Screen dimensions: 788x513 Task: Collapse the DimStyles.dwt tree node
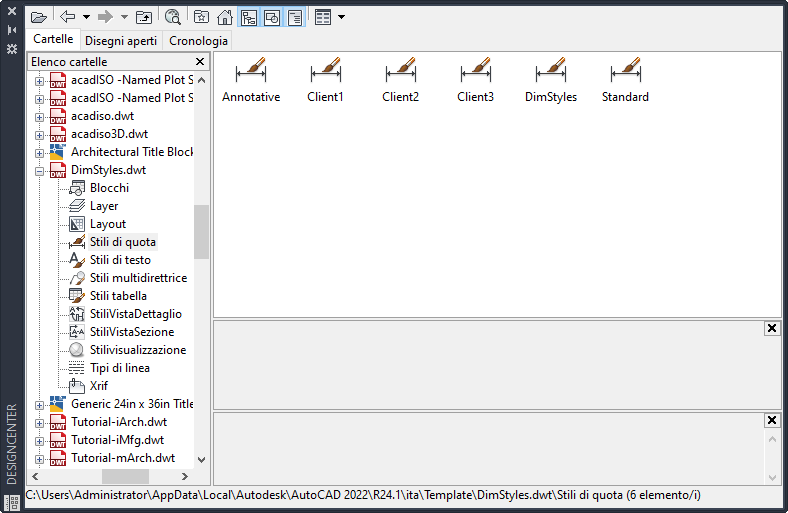39,171
